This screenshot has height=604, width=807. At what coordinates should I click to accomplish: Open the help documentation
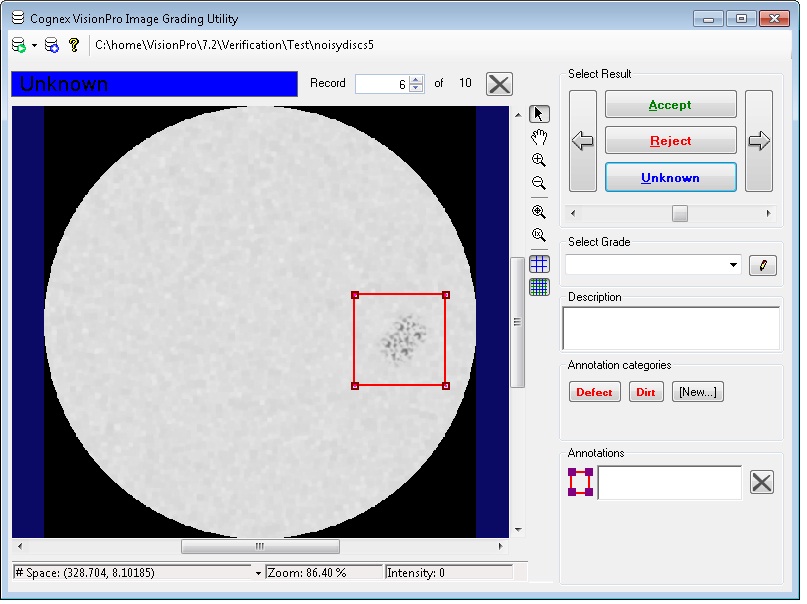[73, 44]
